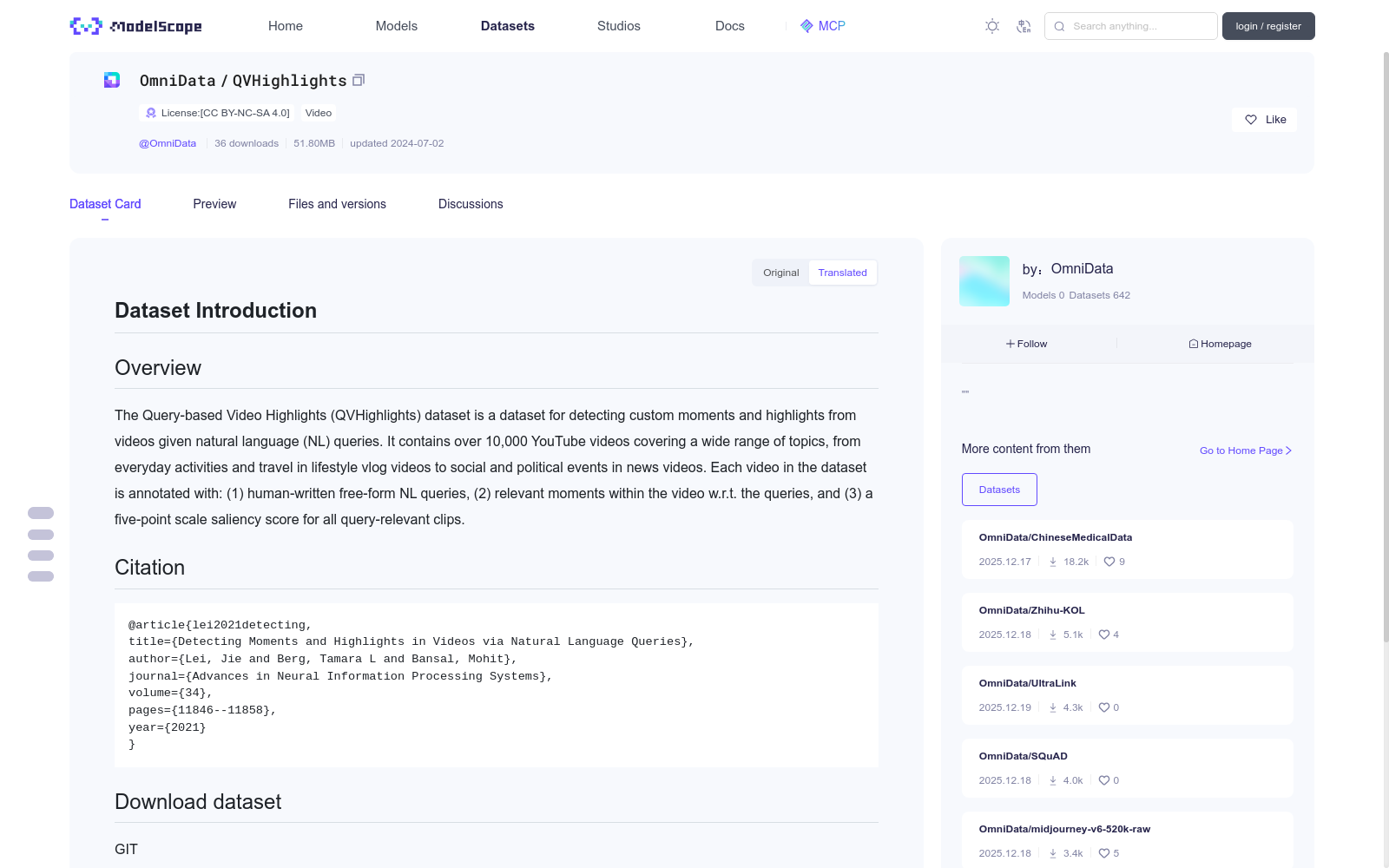Click the 'updated 2024-07-02' text
The height and width of the screenshot is (868, 1389).
point(397,143)
